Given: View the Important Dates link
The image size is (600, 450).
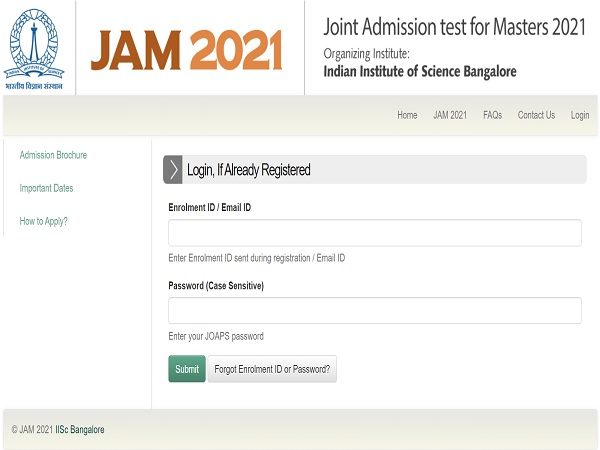Looking at the screenshot, I should 46,188.
